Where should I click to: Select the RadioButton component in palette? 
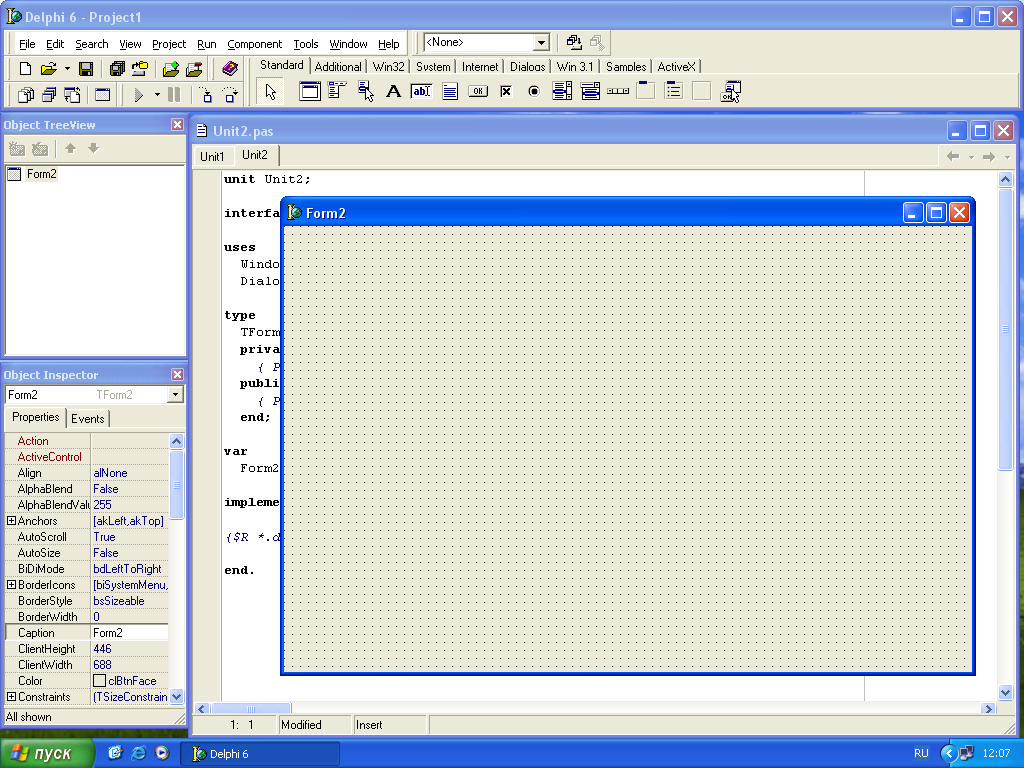534,92
